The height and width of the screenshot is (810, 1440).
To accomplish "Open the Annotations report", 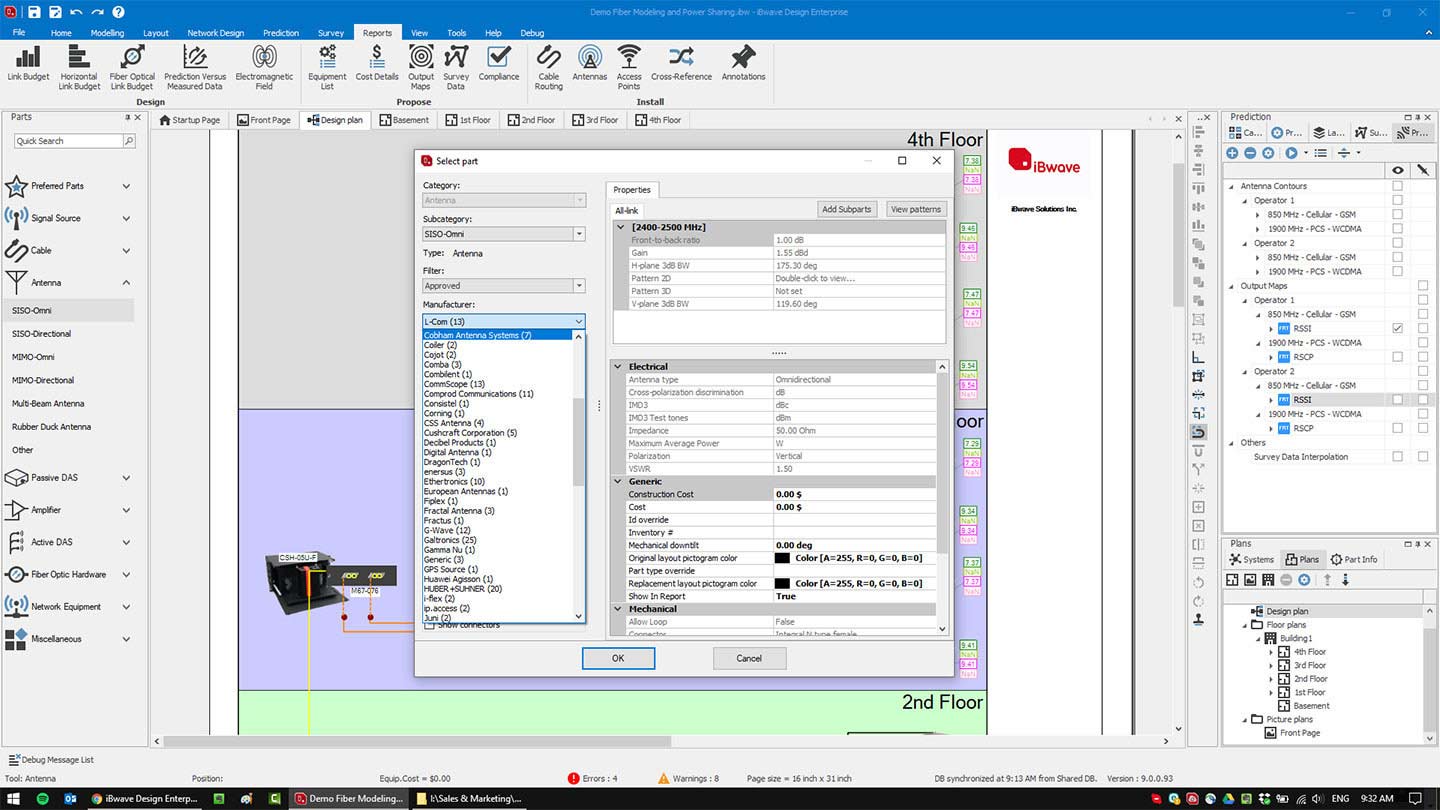I will coord(743,64).
